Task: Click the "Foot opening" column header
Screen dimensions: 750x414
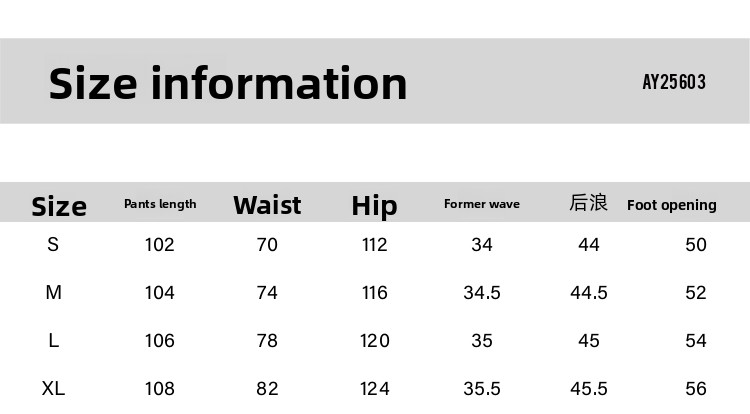Action: pos(672,205)
